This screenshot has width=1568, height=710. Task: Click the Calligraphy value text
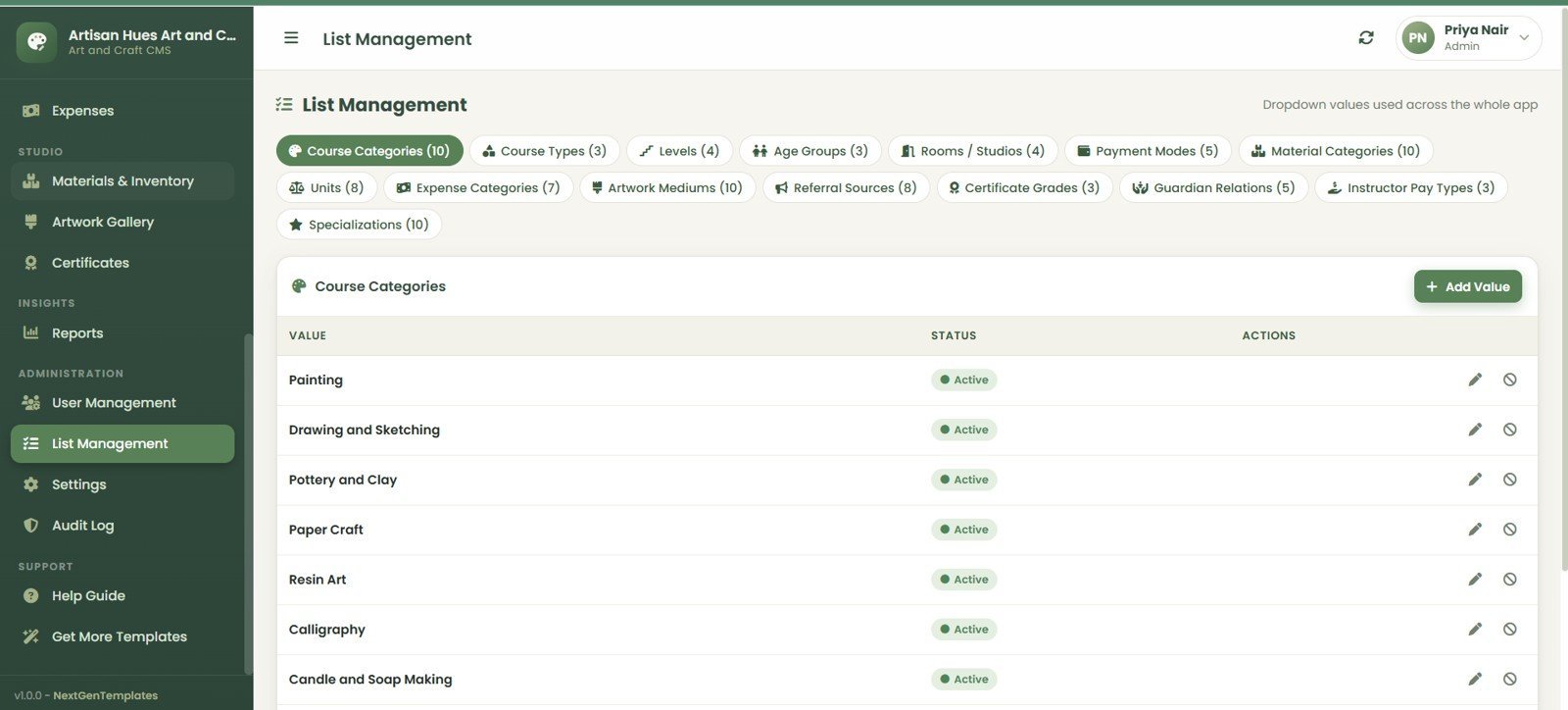327,630
